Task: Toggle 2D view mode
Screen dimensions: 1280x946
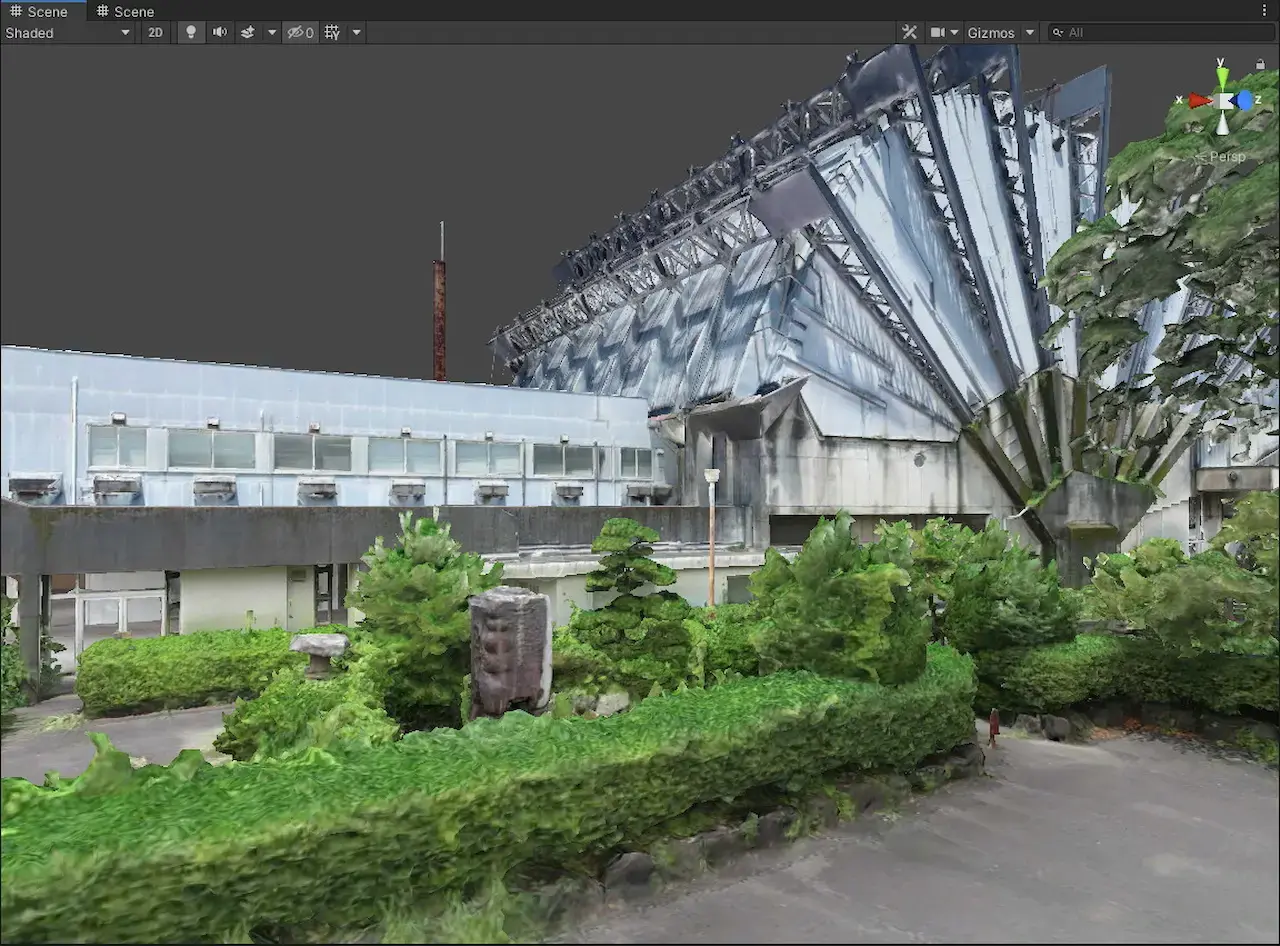Action: 155,32
